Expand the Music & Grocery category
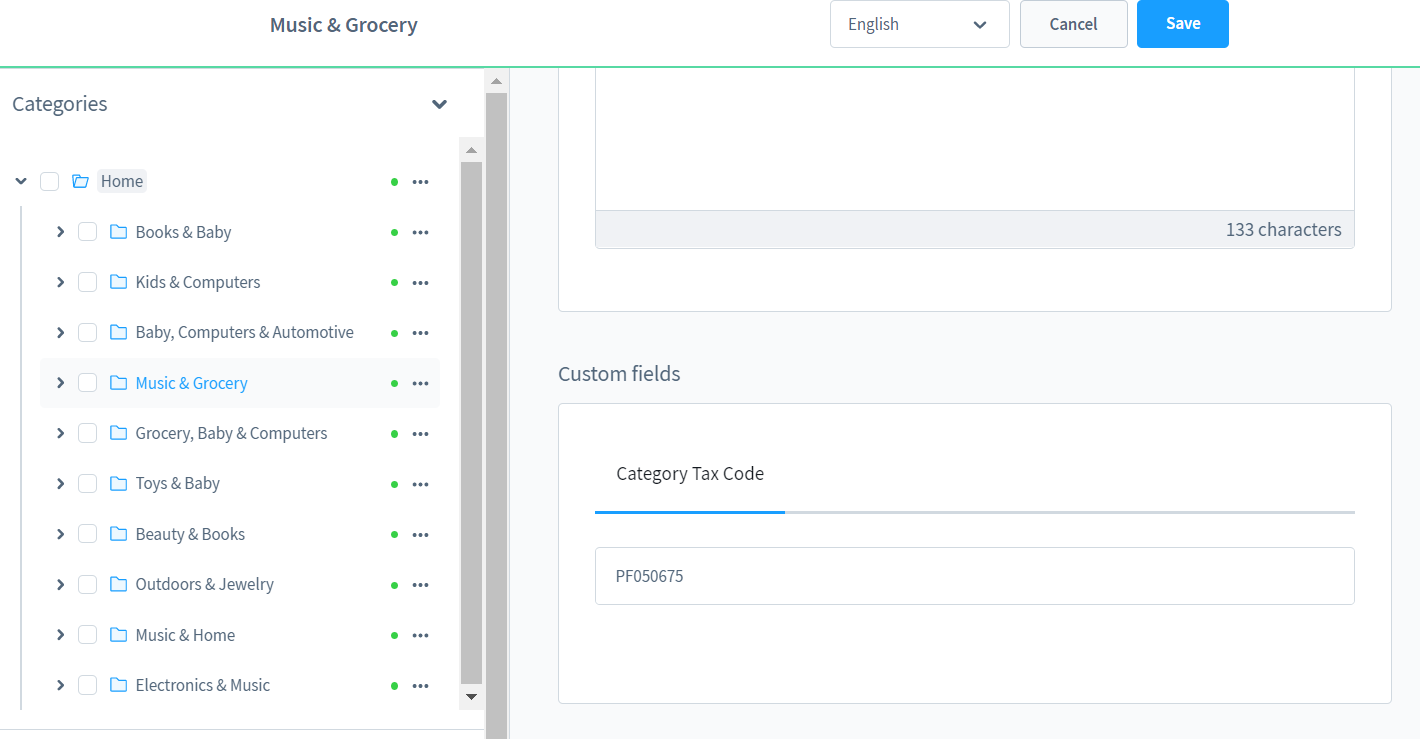Viewport: 1420px width, 739px height. [x=60, y=383]
